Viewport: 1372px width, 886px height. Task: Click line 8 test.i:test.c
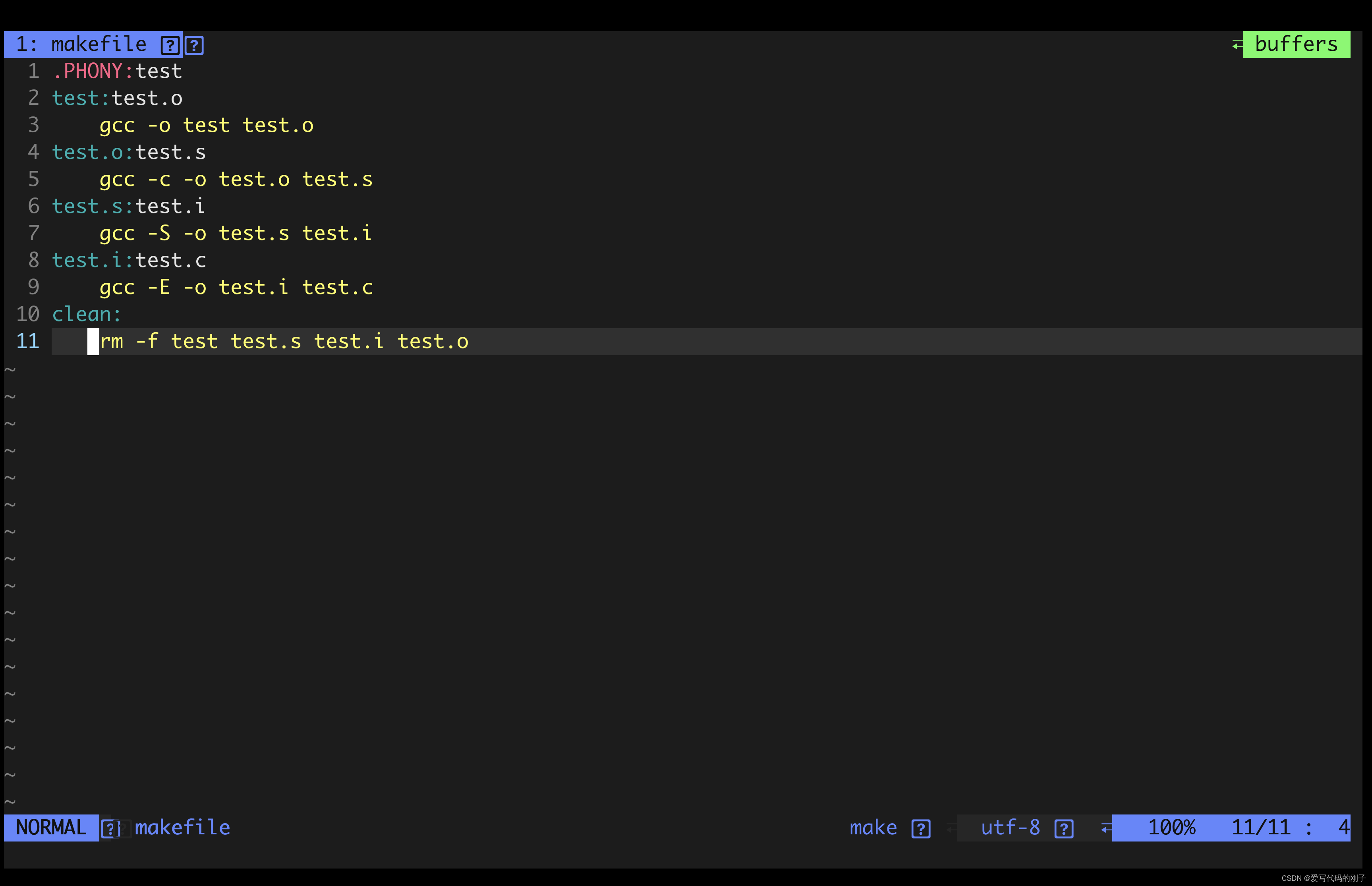129,261
